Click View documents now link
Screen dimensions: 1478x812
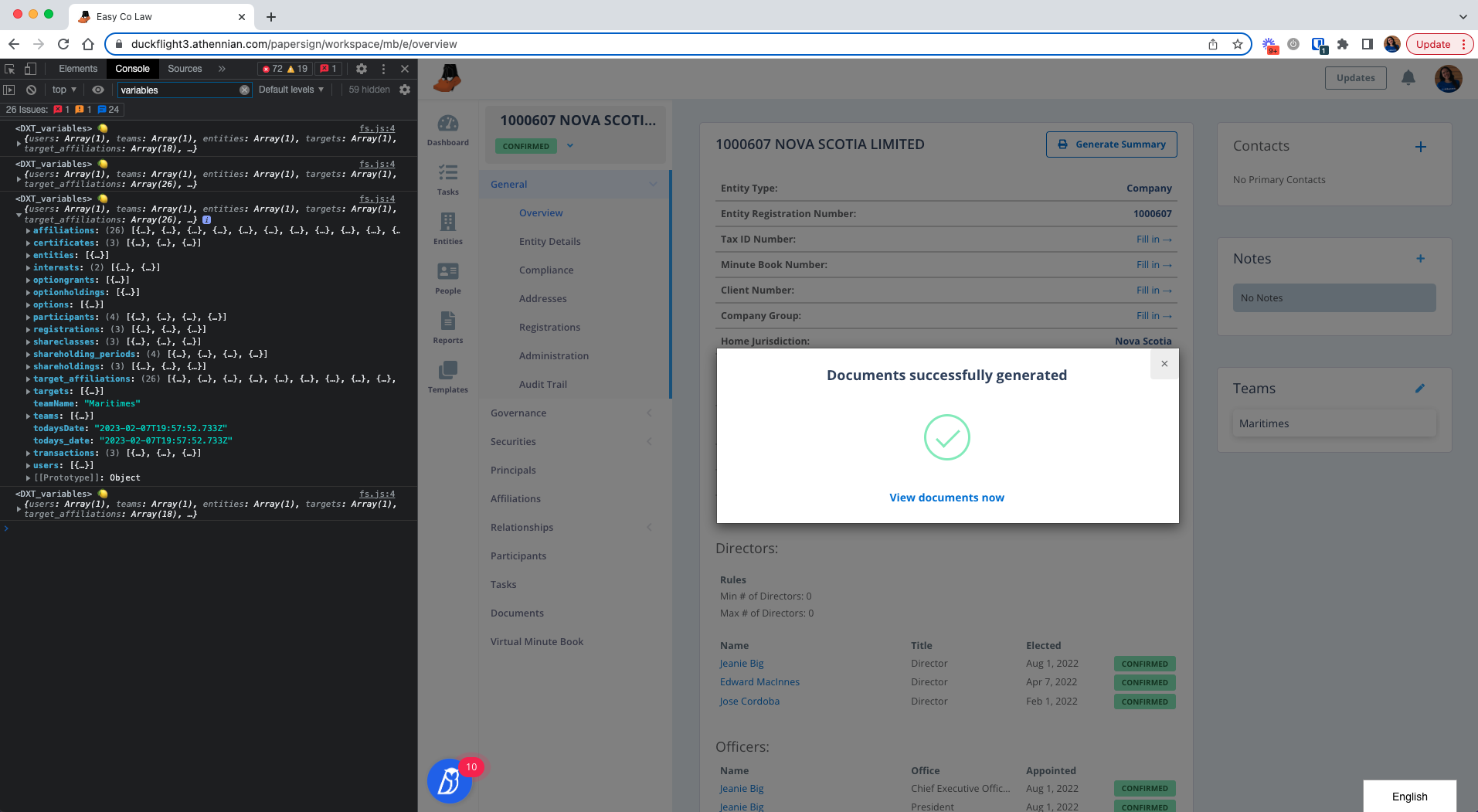[946, 498]
